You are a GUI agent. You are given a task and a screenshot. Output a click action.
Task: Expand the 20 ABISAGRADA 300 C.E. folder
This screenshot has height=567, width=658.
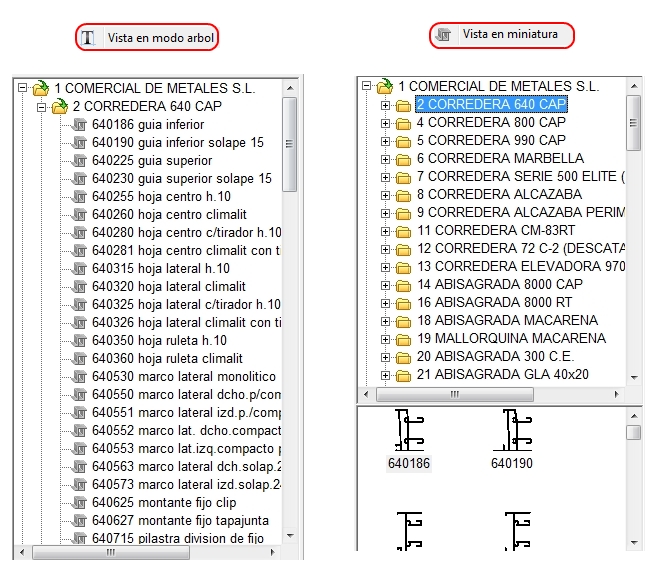point(385,357)
